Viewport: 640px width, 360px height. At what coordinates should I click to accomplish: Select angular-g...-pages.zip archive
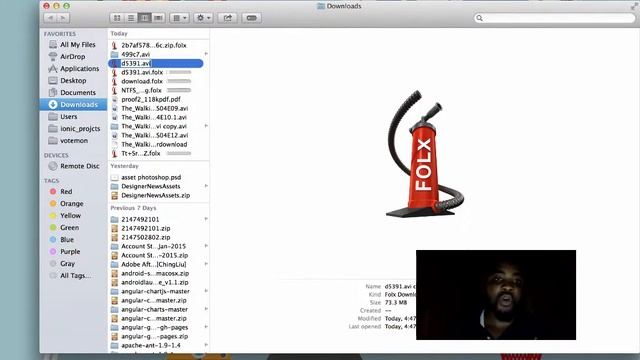(154, 336)
